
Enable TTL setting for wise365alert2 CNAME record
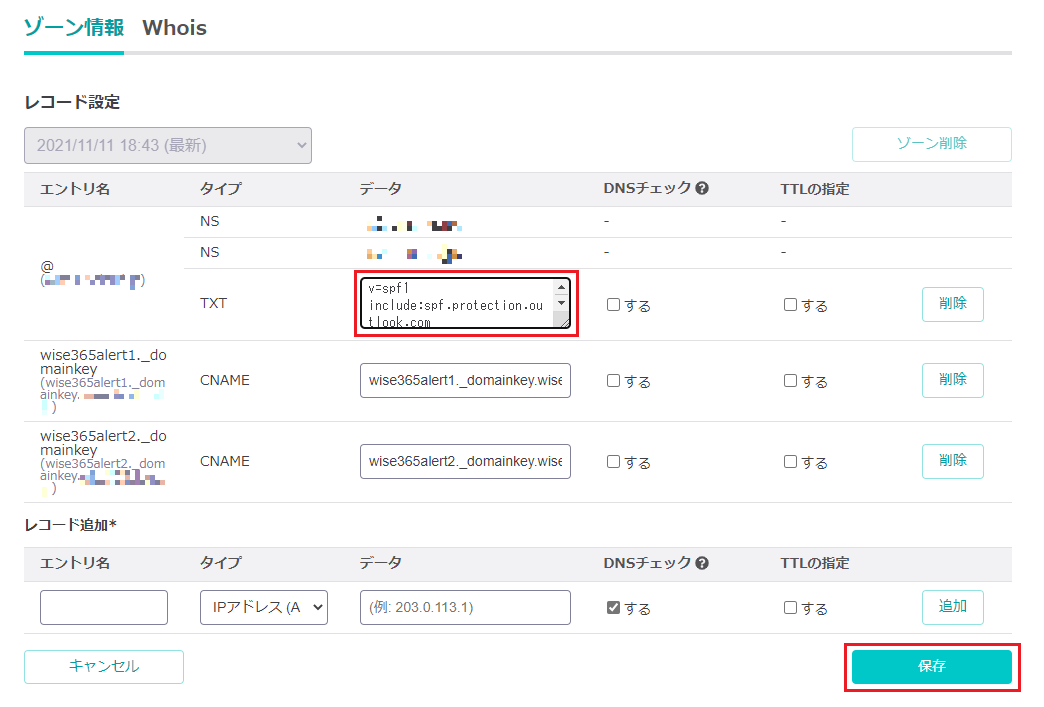(x=791, y=462)
